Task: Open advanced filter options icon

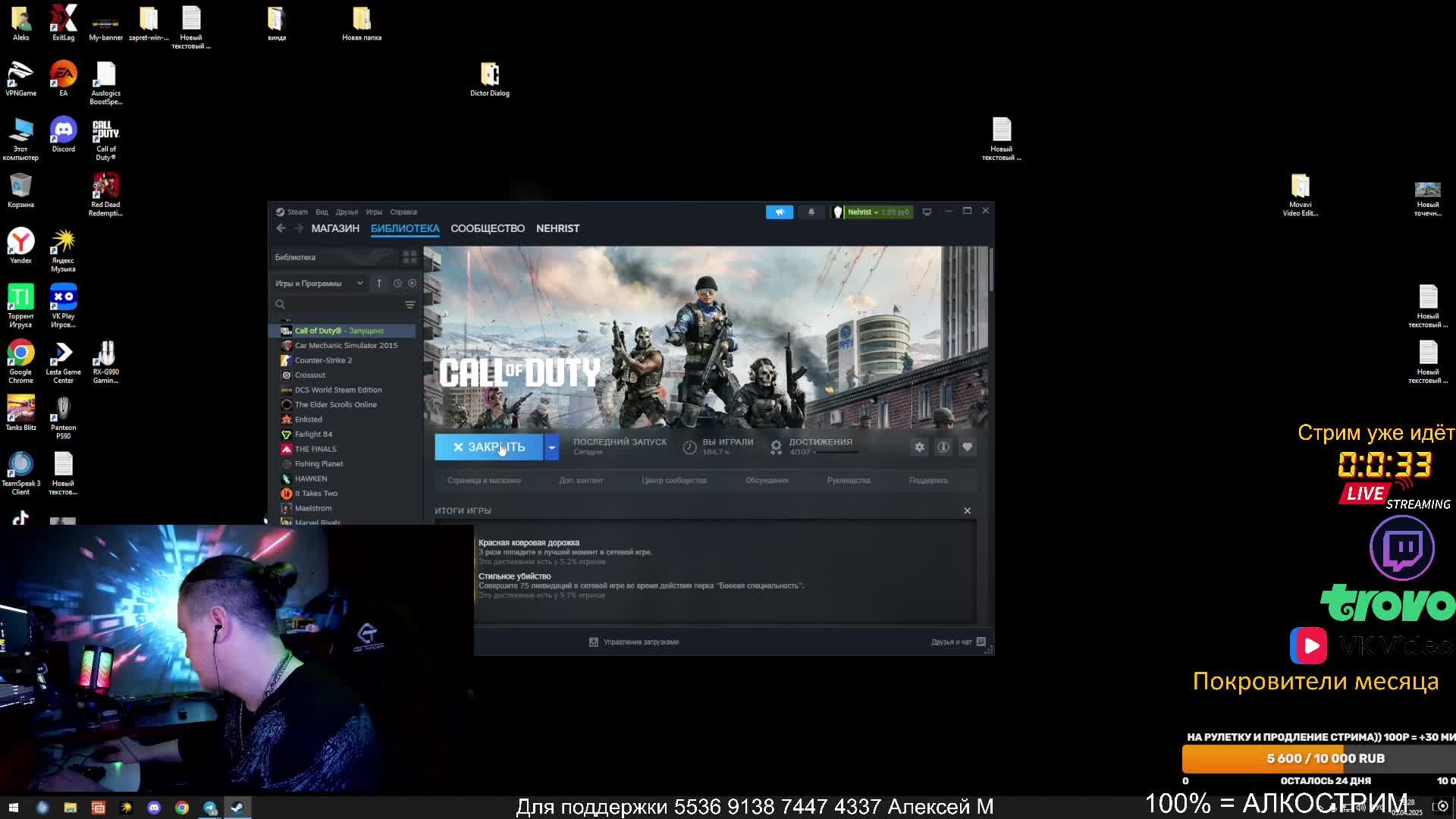Action: pos(409,305)
